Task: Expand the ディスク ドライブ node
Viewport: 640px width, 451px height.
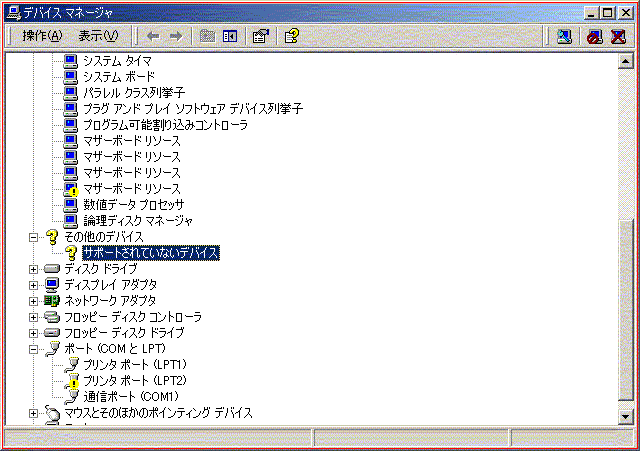Action: click(33, 269)
